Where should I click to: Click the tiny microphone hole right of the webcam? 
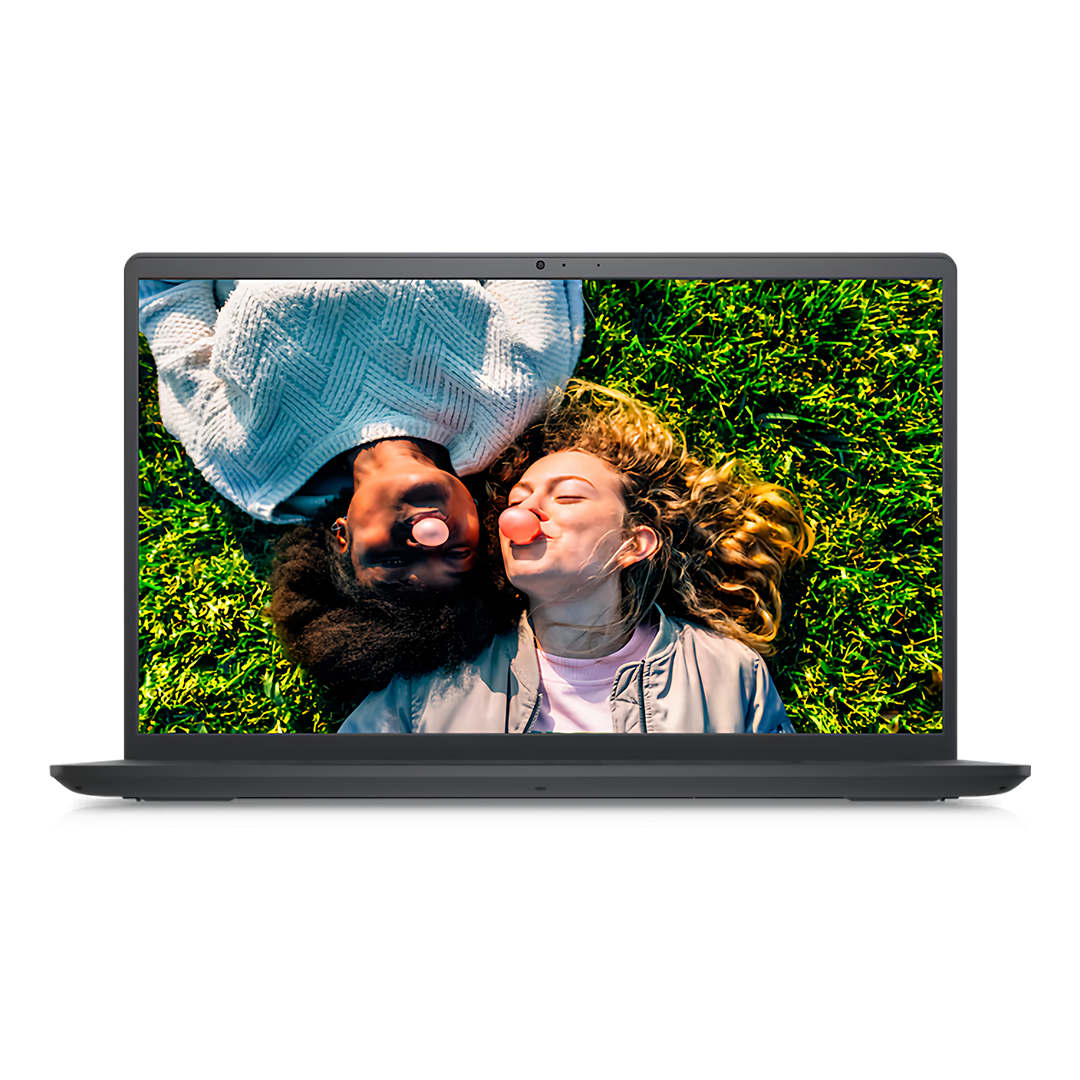[x=598, y=265]
